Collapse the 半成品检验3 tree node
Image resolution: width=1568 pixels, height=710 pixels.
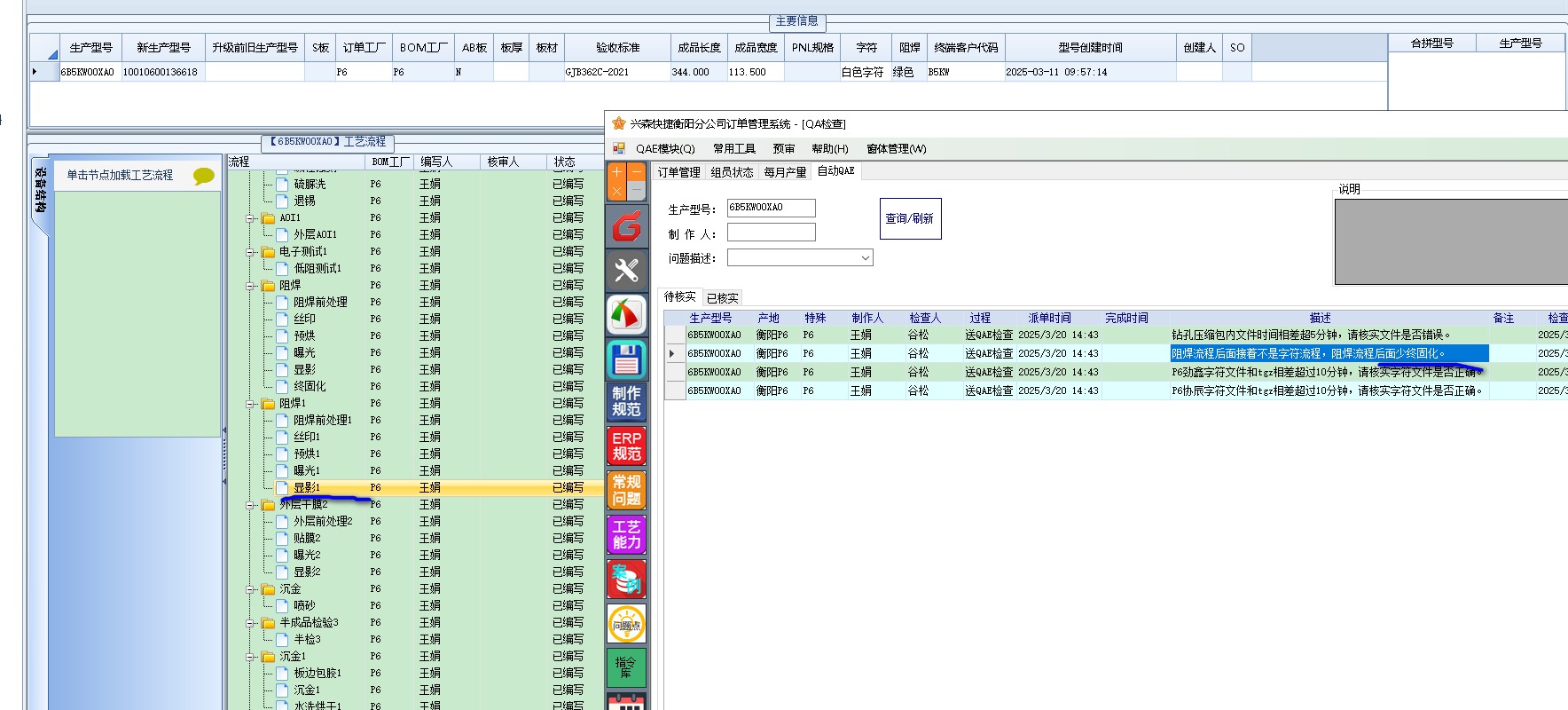(250, 623)
